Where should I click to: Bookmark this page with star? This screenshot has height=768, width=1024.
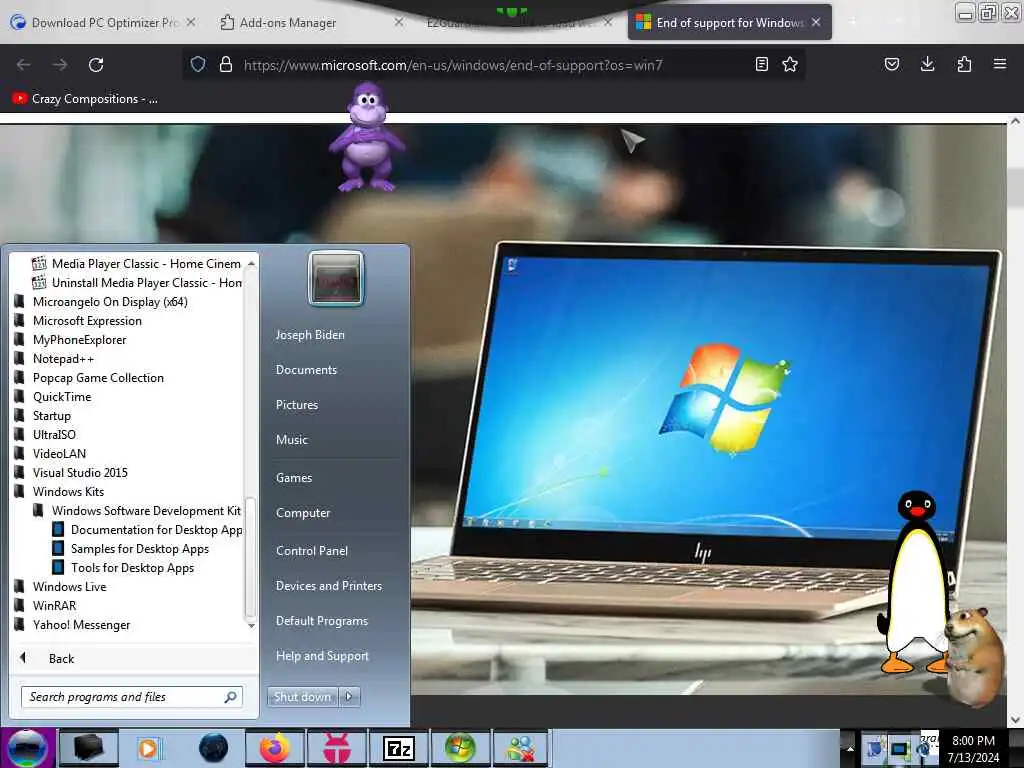coord(790,65)
